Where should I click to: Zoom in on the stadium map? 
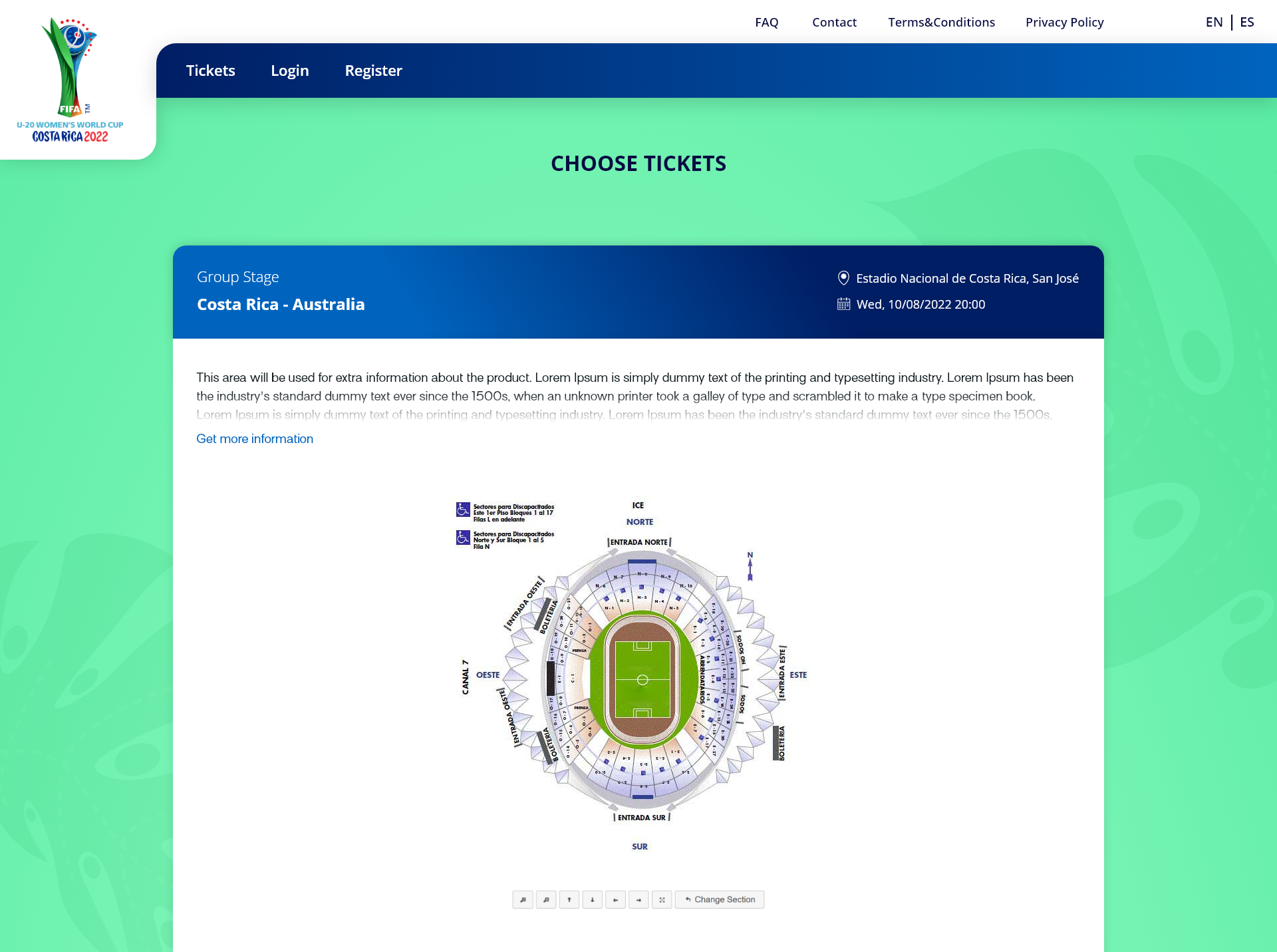[x=523, y=899]
